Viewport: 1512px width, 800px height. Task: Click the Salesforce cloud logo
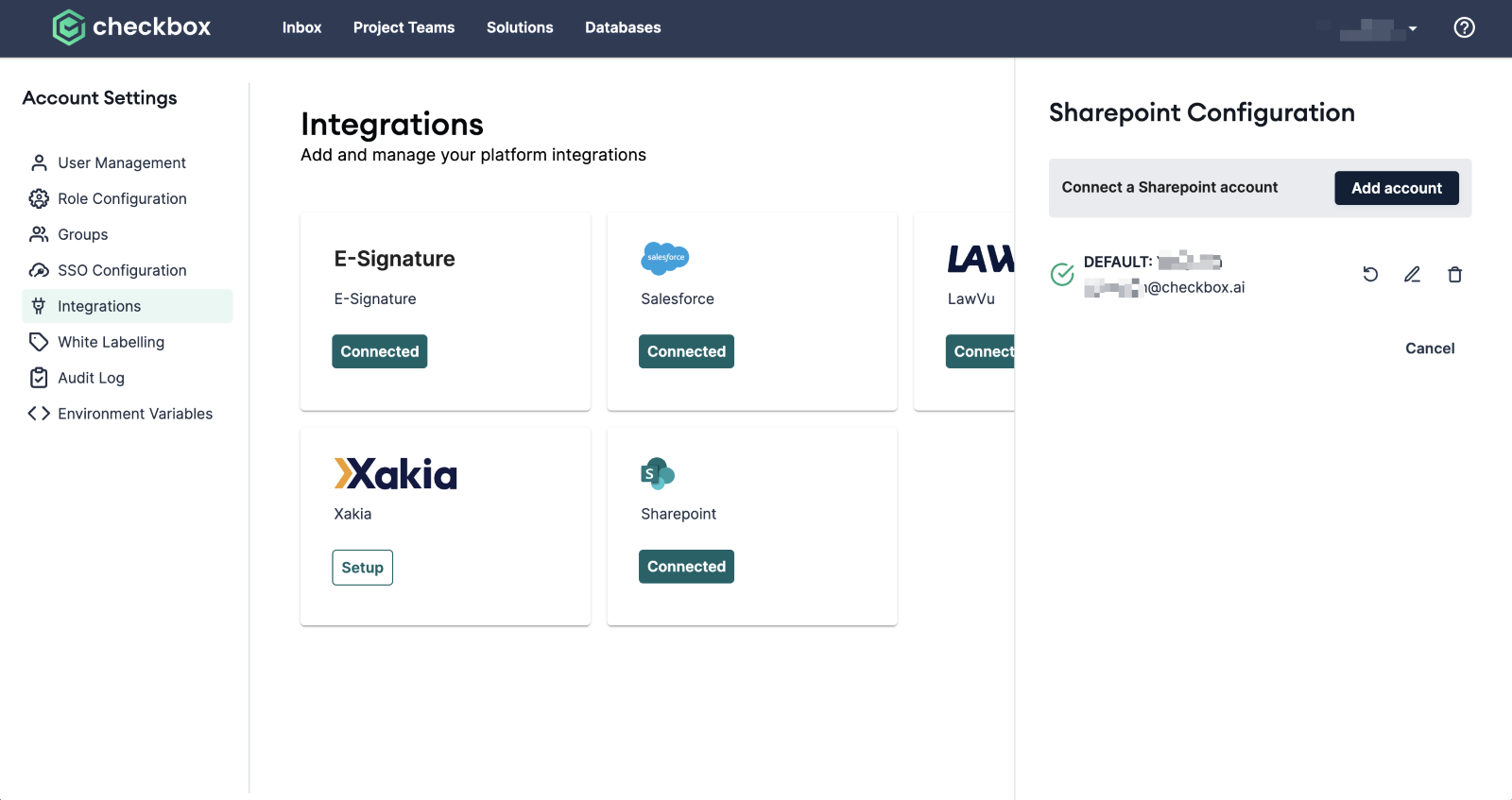665,257
